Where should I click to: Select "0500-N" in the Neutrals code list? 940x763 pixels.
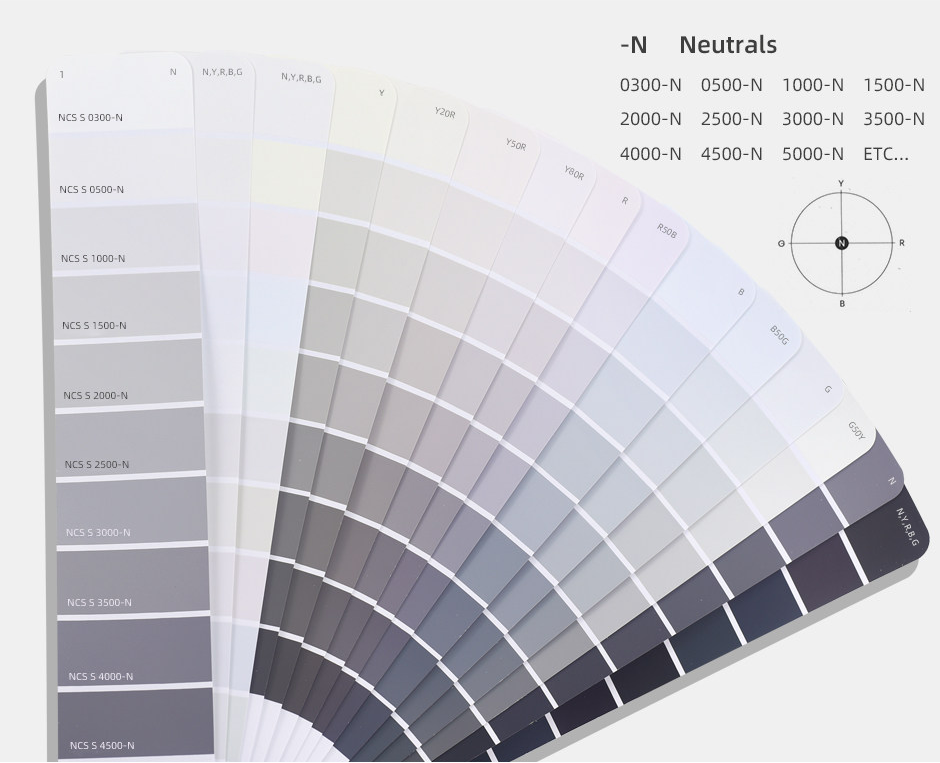(x=731, y=85)
